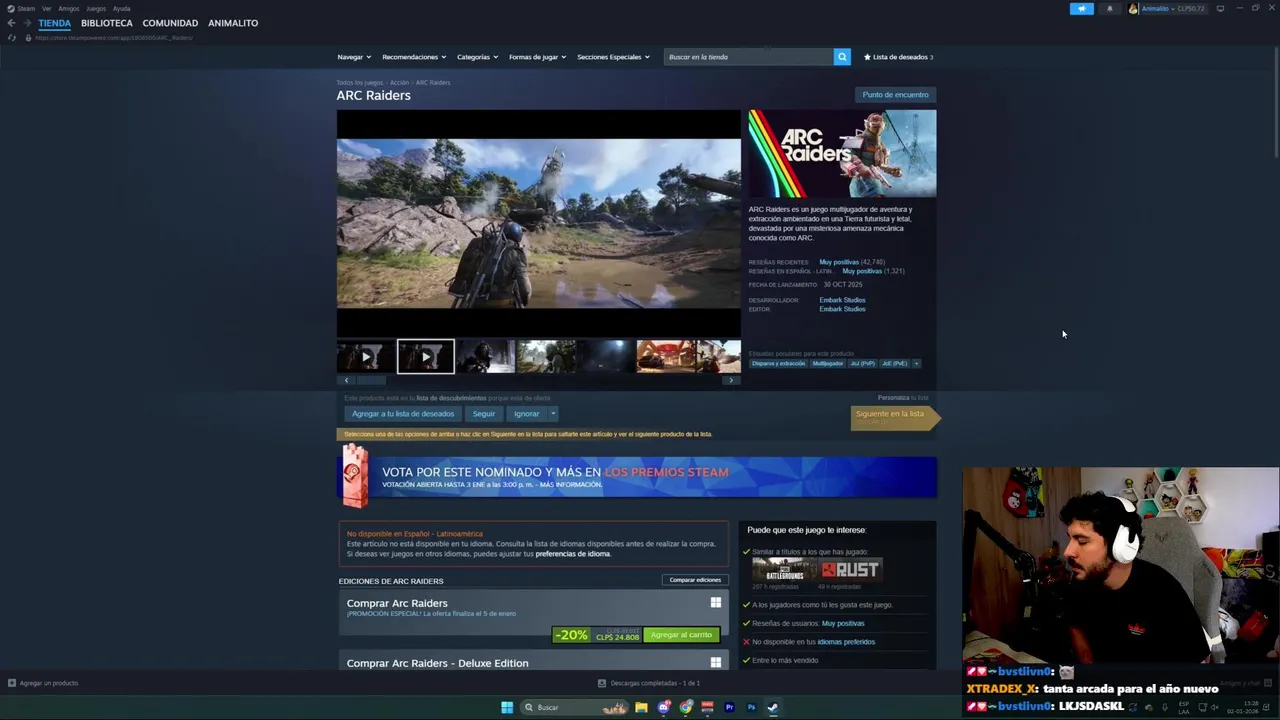
Task: Expand the Navegar dropdown
Action: (354, 57)
